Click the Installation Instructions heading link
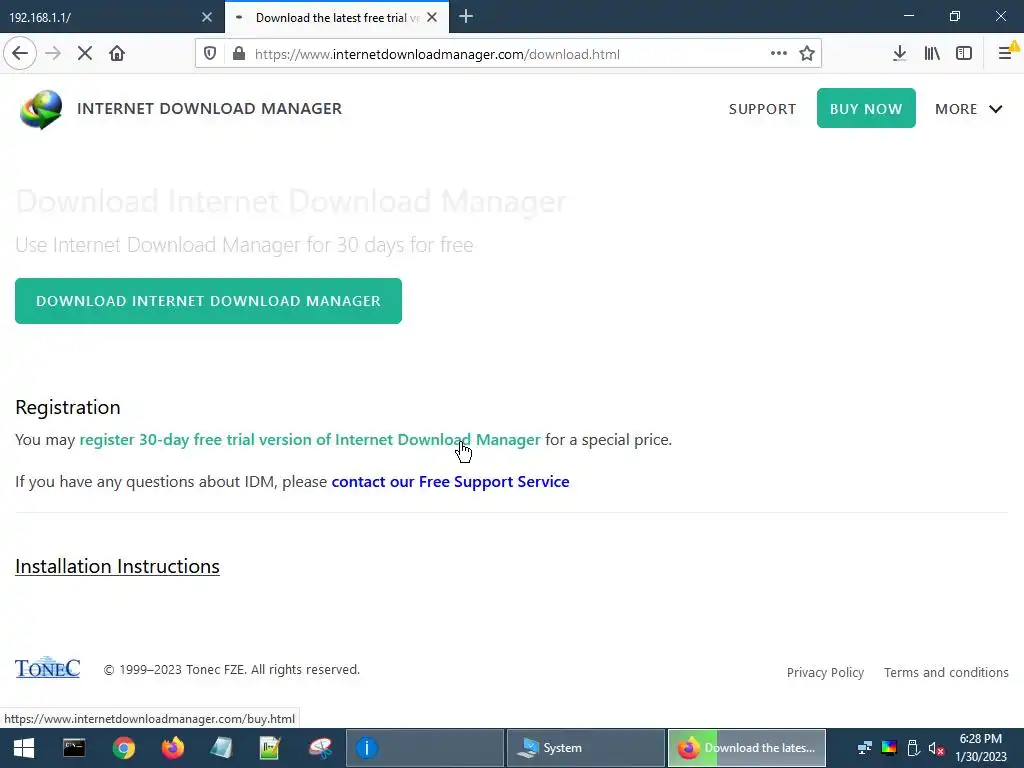Screen dimensions: 1024x768 pos(118,566)
